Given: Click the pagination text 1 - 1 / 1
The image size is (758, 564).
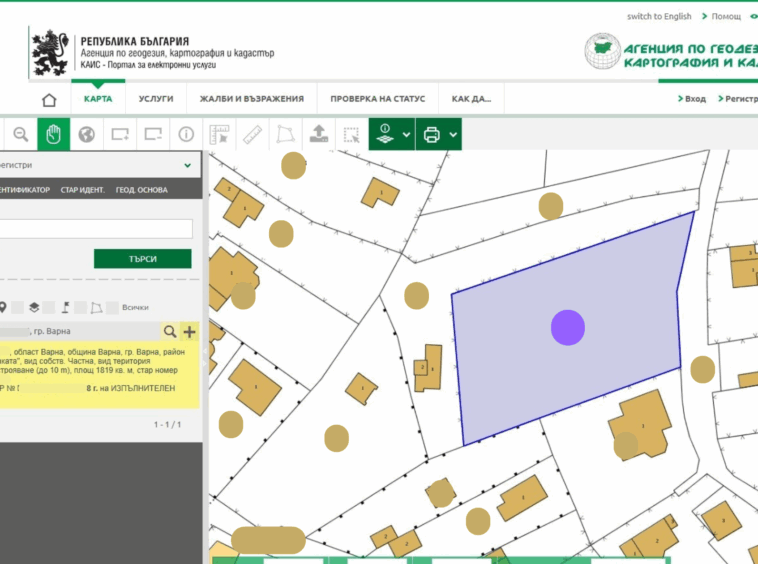Looking at the screenshot, I should click(167, 425).
